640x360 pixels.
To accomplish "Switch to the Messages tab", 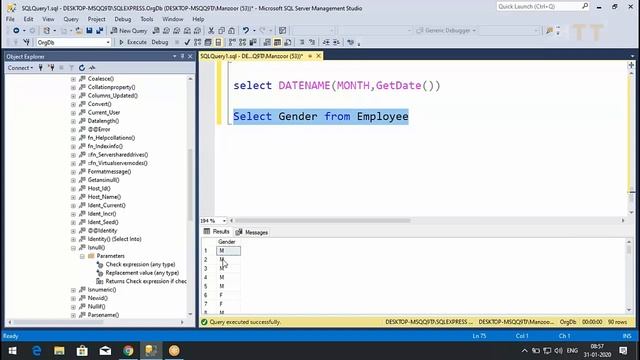I will (x=252, y=232).
